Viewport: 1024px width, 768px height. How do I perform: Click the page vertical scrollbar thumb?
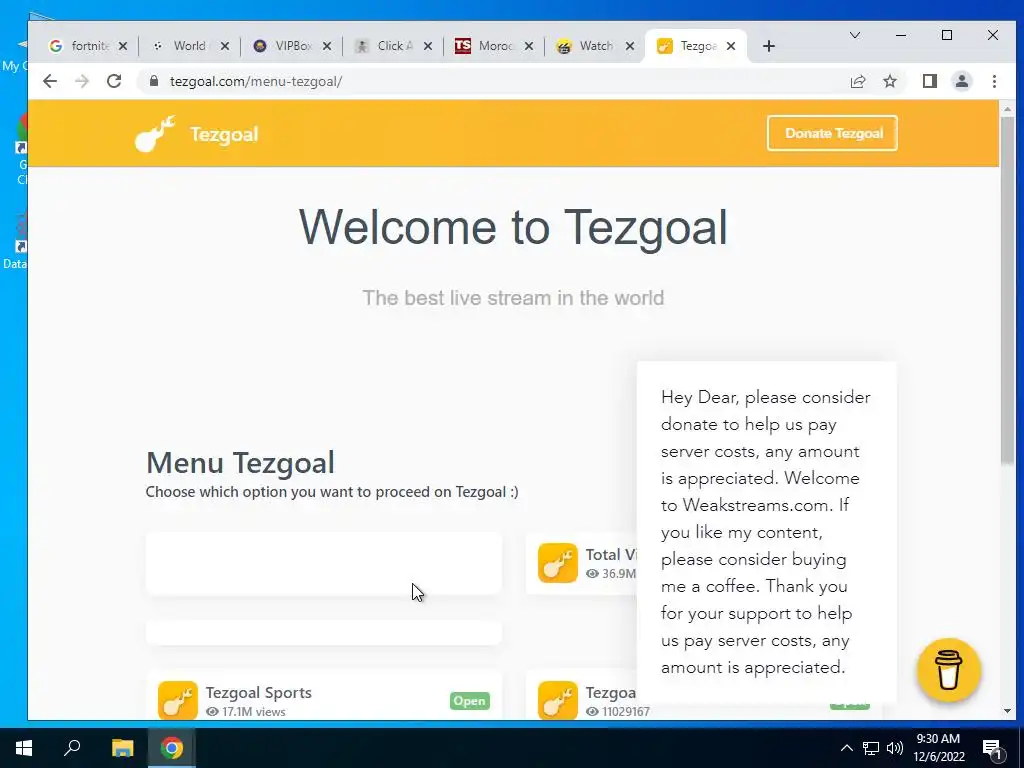(1007, 291)
